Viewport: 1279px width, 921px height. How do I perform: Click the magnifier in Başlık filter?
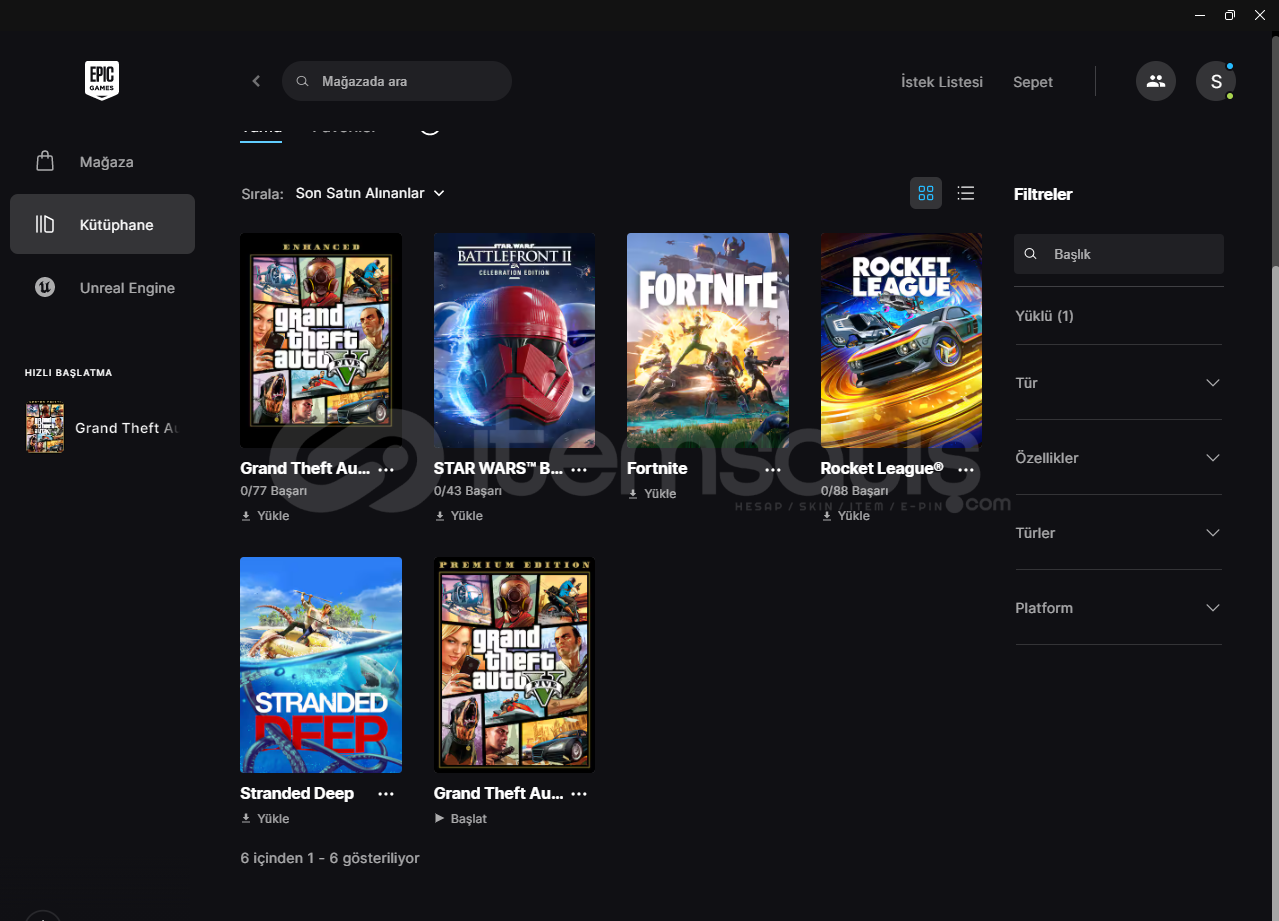(1031, 254)
